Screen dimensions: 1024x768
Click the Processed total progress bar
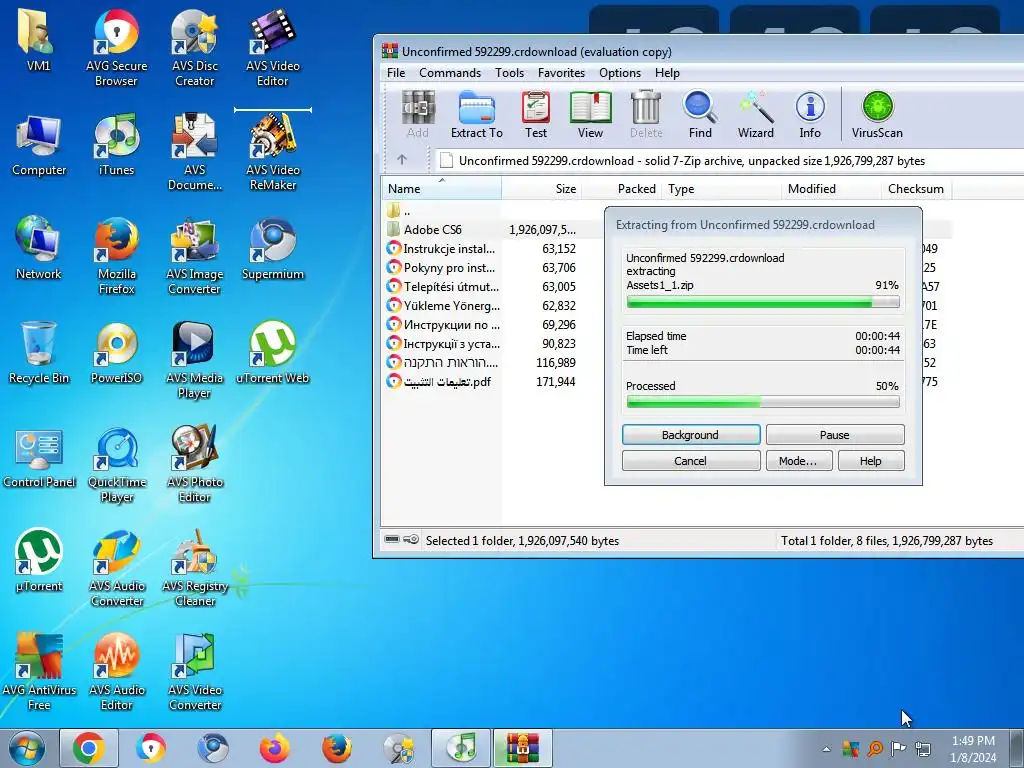[x=763, y=402]
